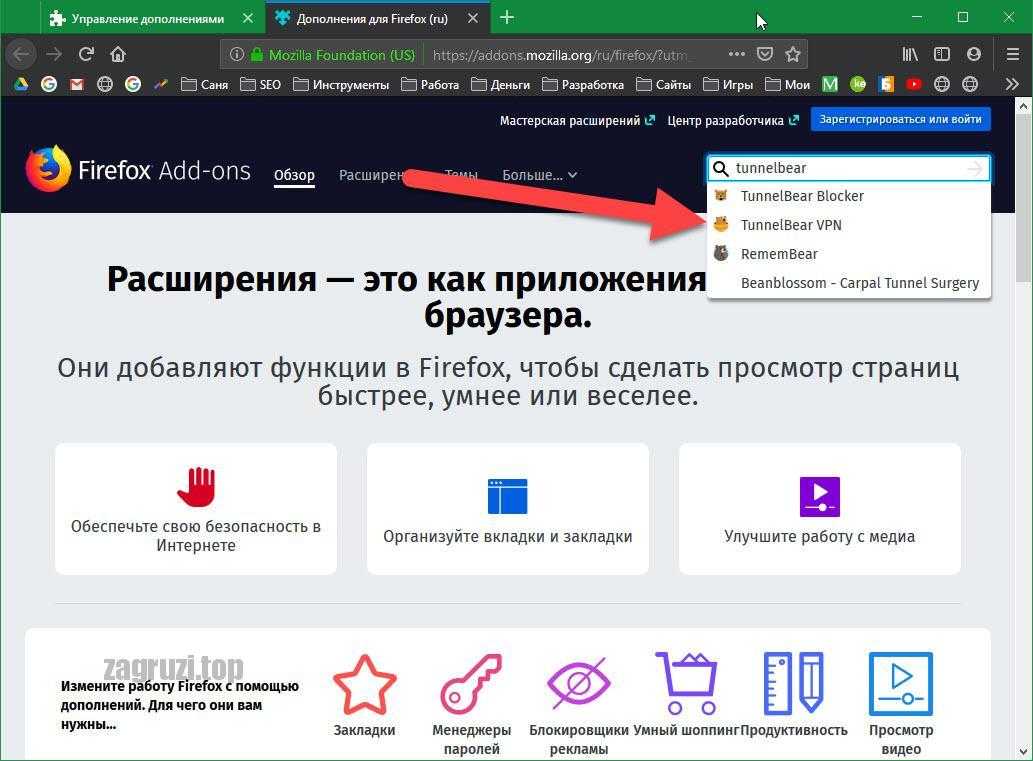This screenshot has height=761, width=1033.
Task: Open the purple media player icon
Action: tap(820, 497)
